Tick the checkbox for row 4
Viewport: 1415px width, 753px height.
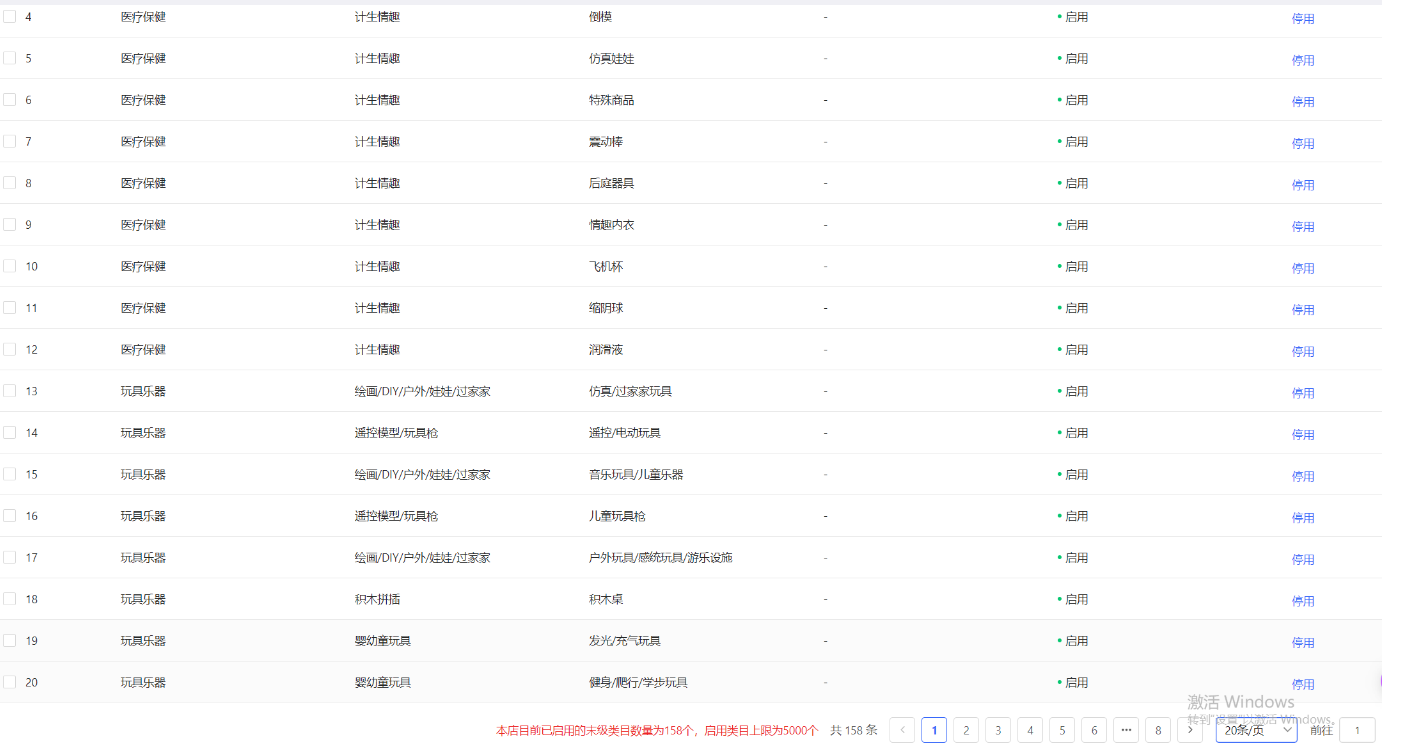coord(10,17)
